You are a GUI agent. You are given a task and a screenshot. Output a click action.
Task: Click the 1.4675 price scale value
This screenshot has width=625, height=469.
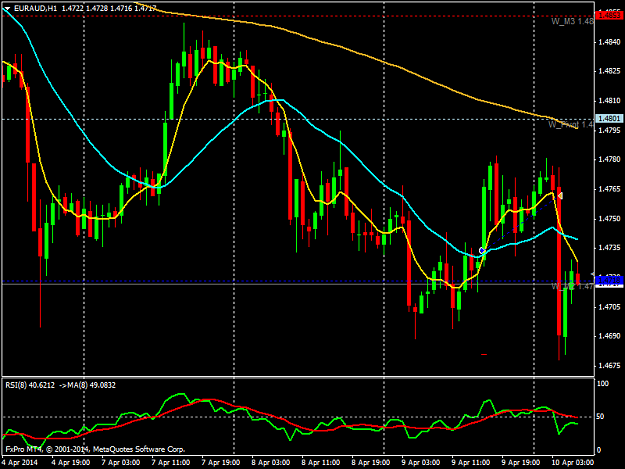pyautogui.click(x=609, y=365)
